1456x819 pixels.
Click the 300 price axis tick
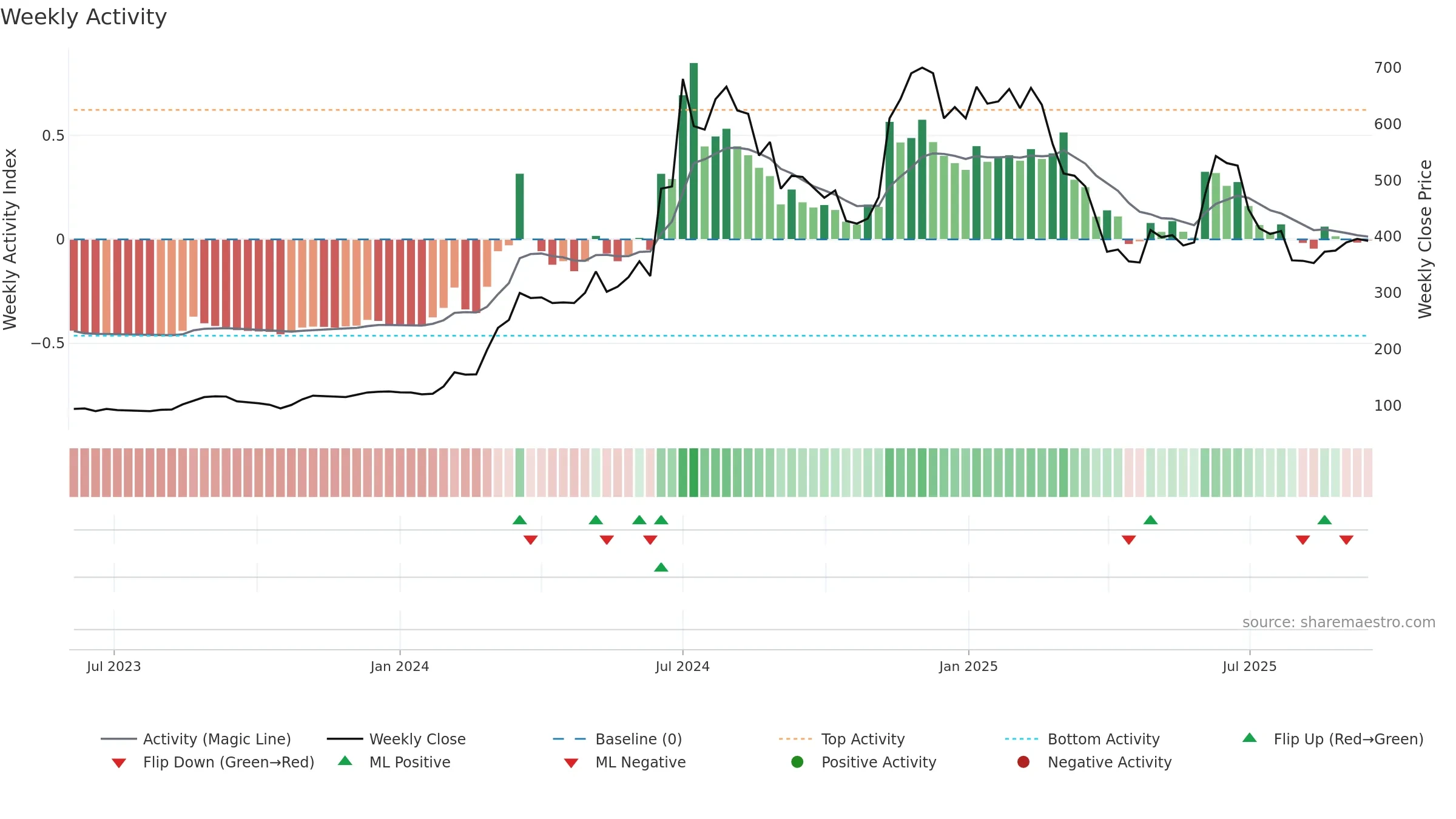pos(1388,293)
